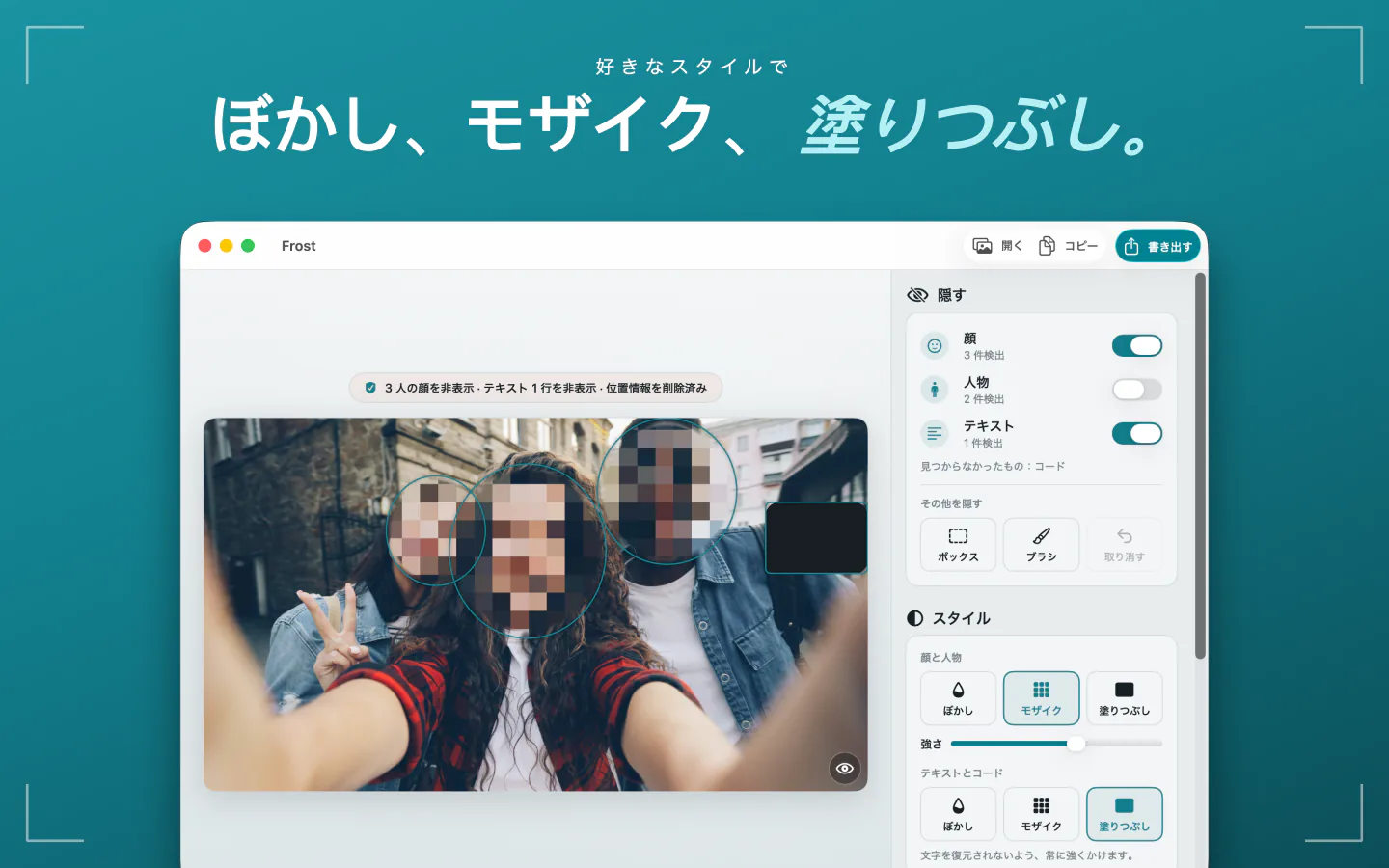This screenshot has width=1389, height=868.
Task: Click the text lines icon beside テキスト
Action: tap(935, 434)
